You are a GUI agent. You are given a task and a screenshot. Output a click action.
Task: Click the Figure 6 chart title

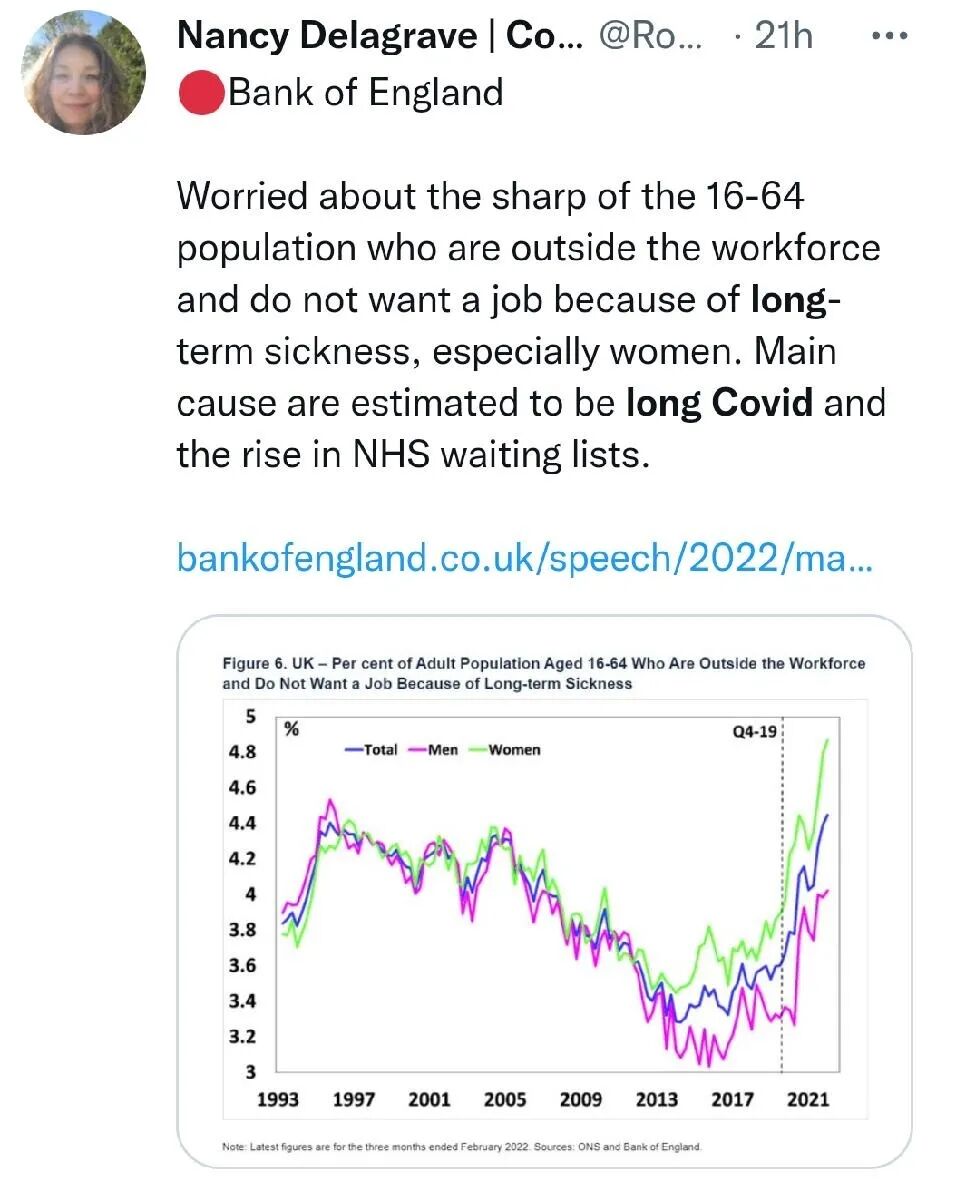[544, 673]
